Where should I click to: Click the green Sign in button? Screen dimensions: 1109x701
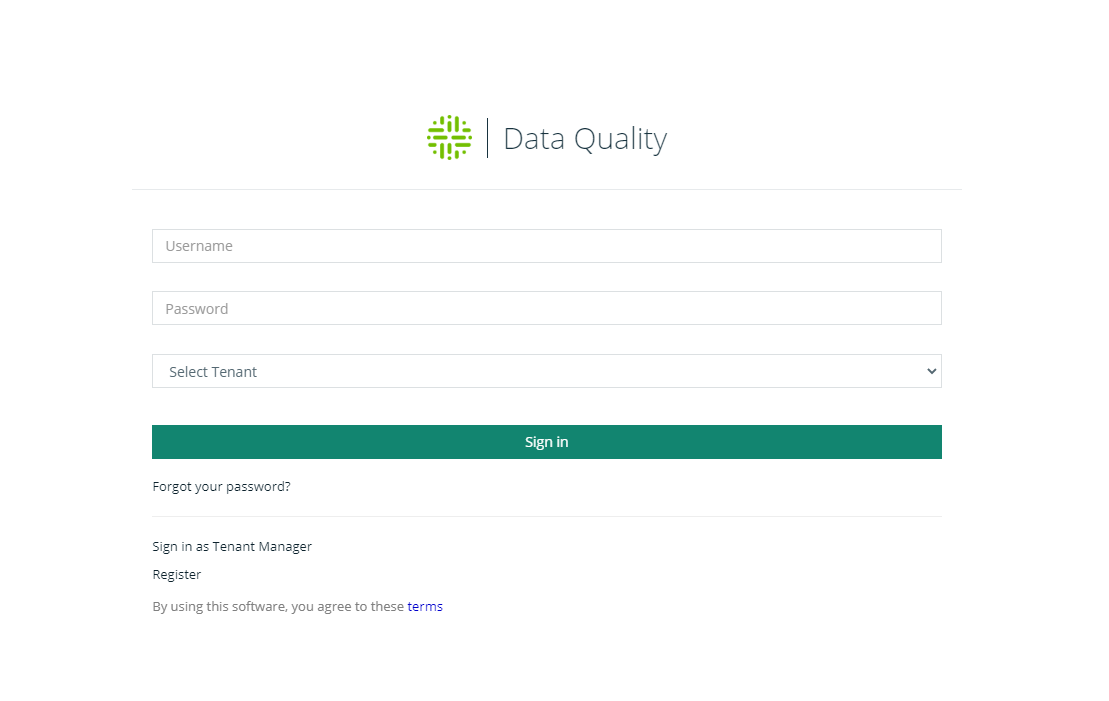click(547, 442)
